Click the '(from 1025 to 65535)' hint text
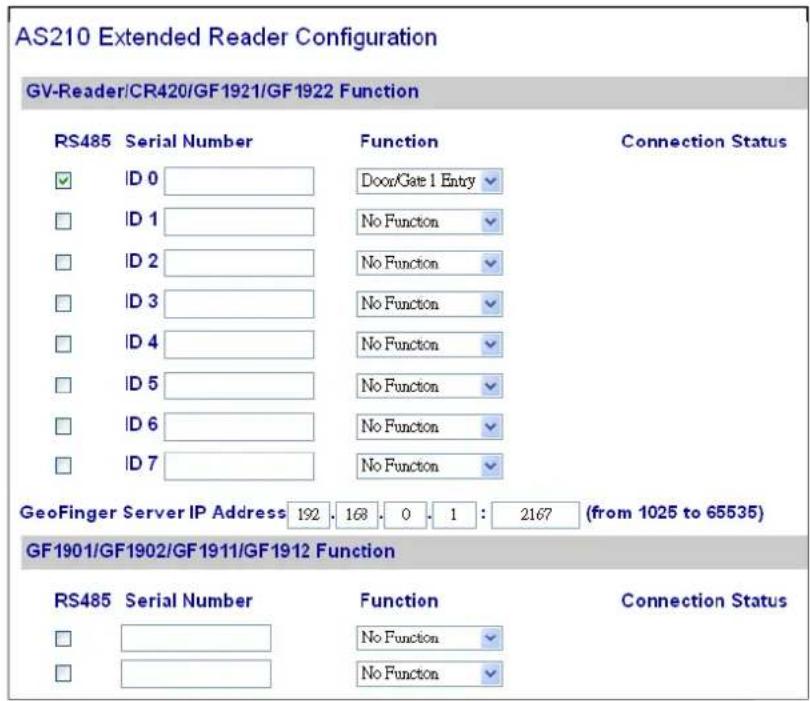This screenshot has width=810, height=701. (675, 512)
